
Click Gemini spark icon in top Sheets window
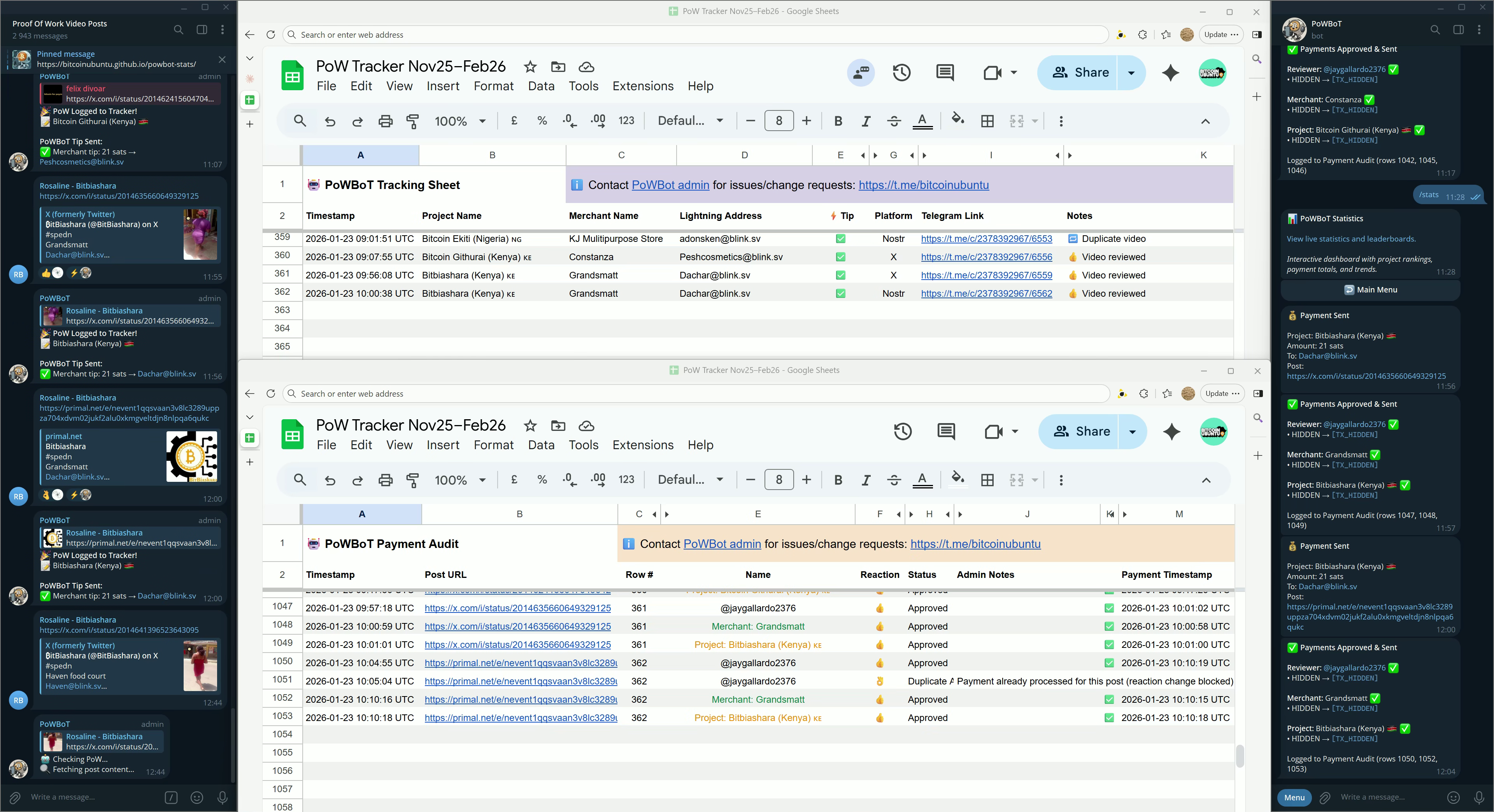1170,72
